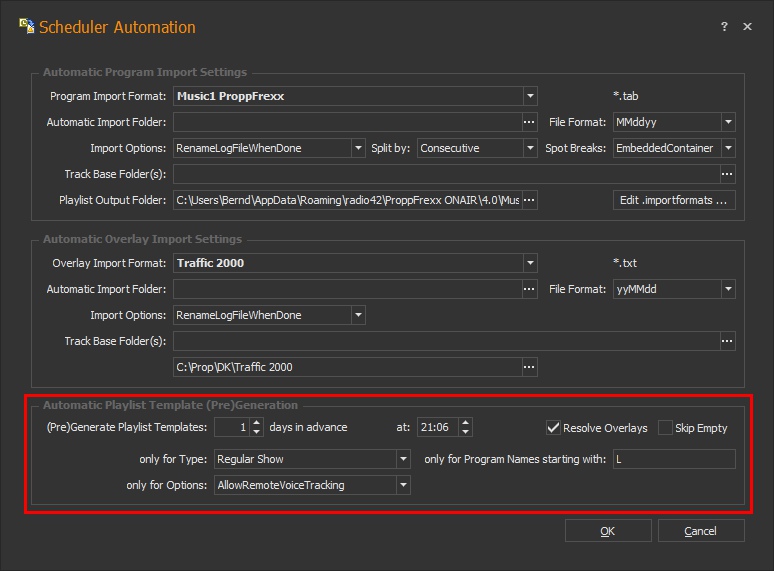This screenshot has height=571, width=774.
Task: Expand the only for Type dropdown
Action: 403,459
